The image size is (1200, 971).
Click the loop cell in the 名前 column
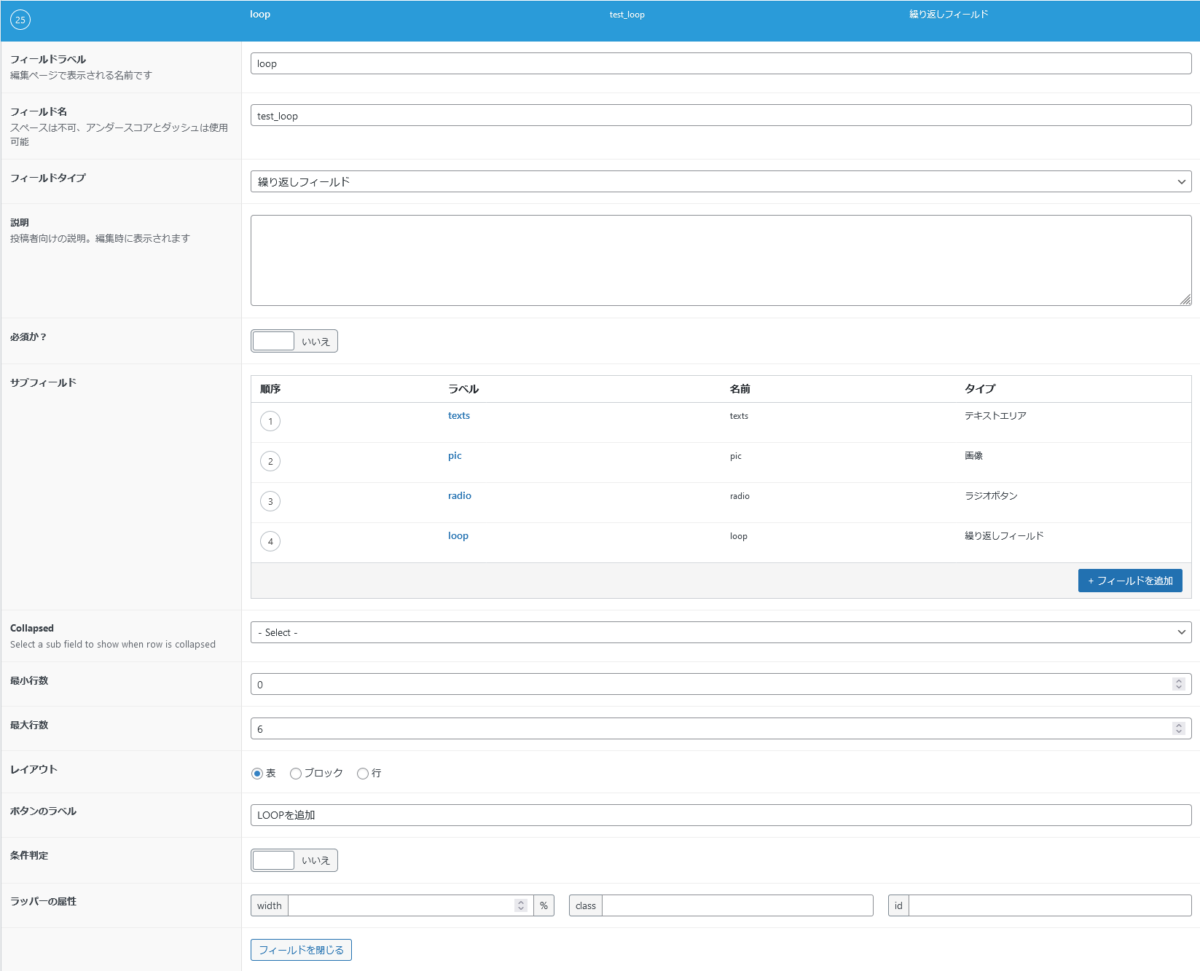click(738, 536)
